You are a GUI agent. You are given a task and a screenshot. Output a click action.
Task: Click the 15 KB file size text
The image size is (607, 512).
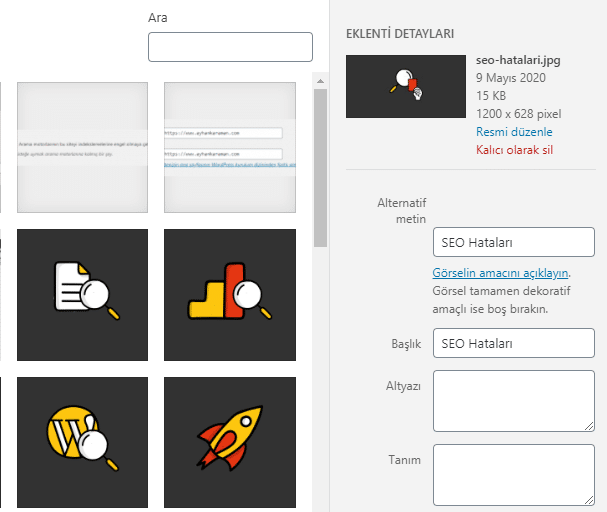click(x=491, y=96)
